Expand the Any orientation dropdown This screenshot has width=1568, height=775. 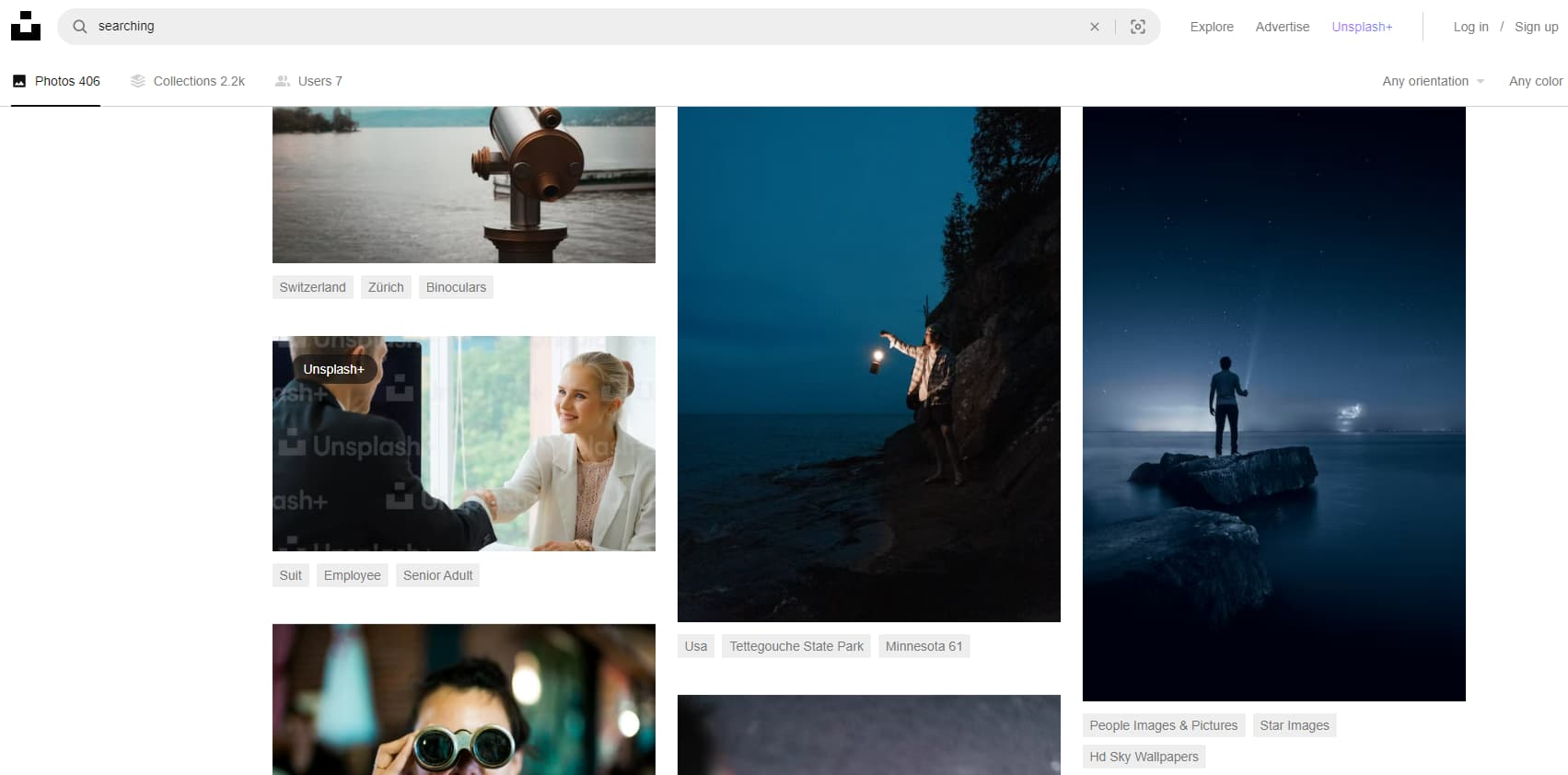1433,81
